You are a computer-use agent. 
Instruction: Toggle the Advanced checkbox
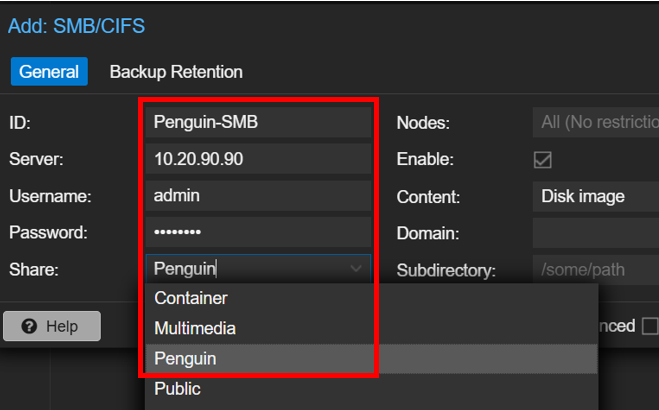pos(649,326)
